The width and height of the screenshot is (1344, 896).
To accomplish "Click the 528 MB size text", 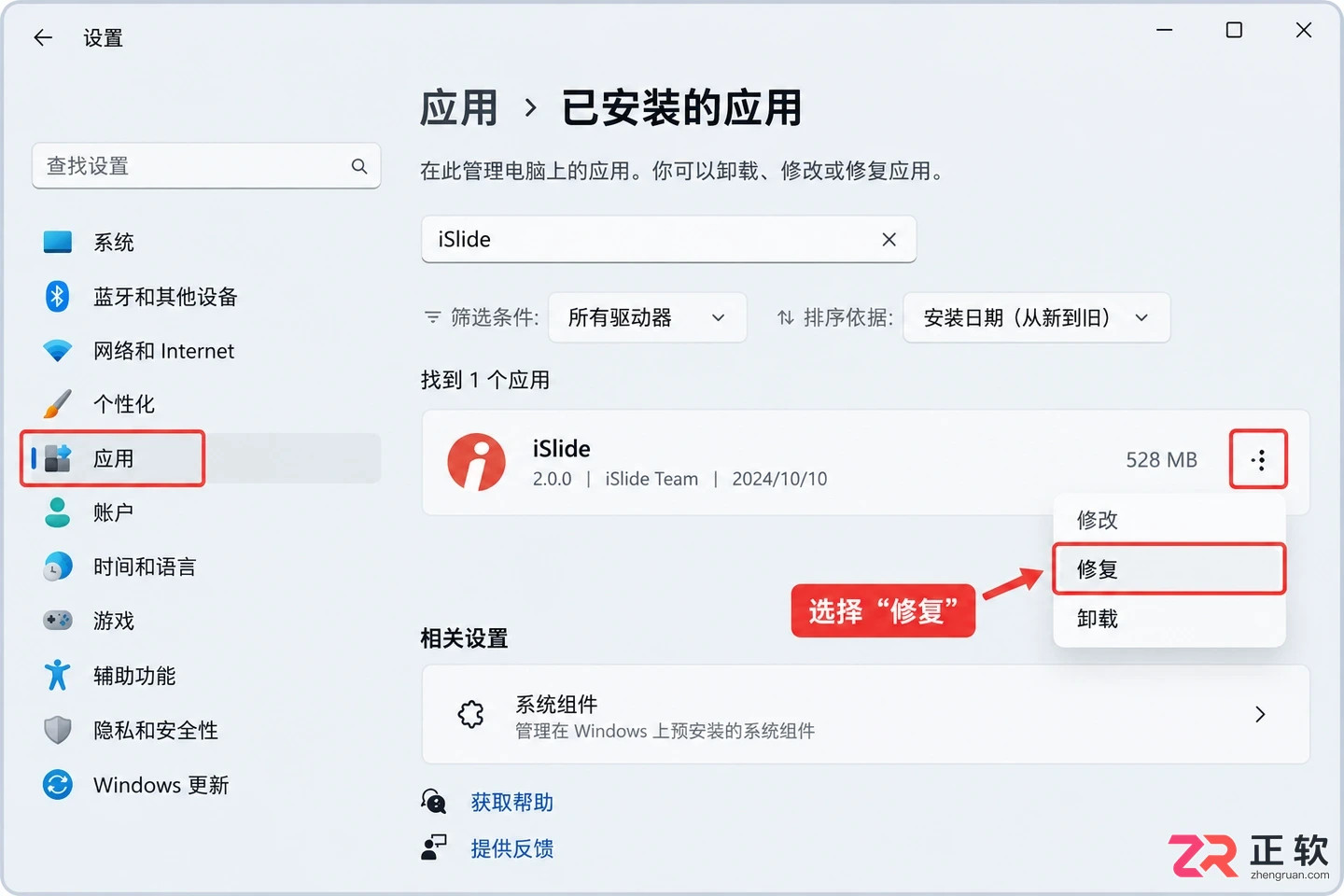I will (x=1161, y=460).
